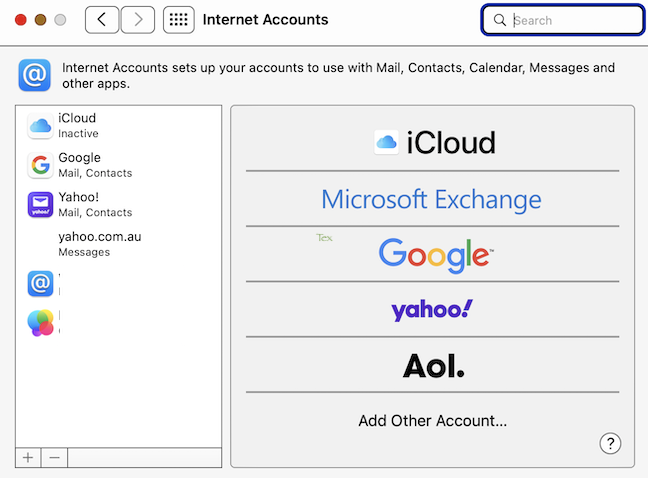Select the blue @ account icon in list

coord(40,283)
